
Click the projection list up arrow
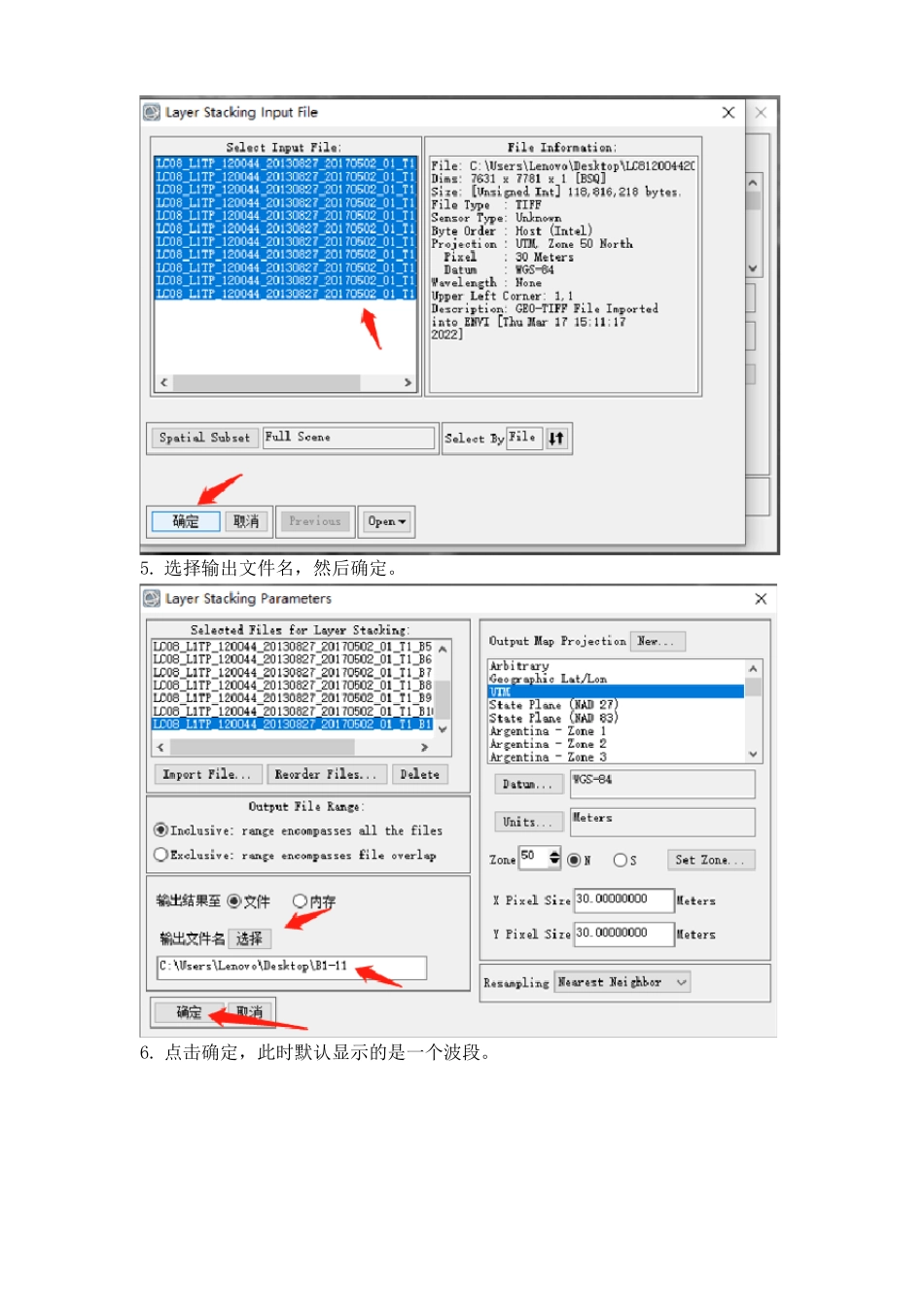[x=753, y=669]
